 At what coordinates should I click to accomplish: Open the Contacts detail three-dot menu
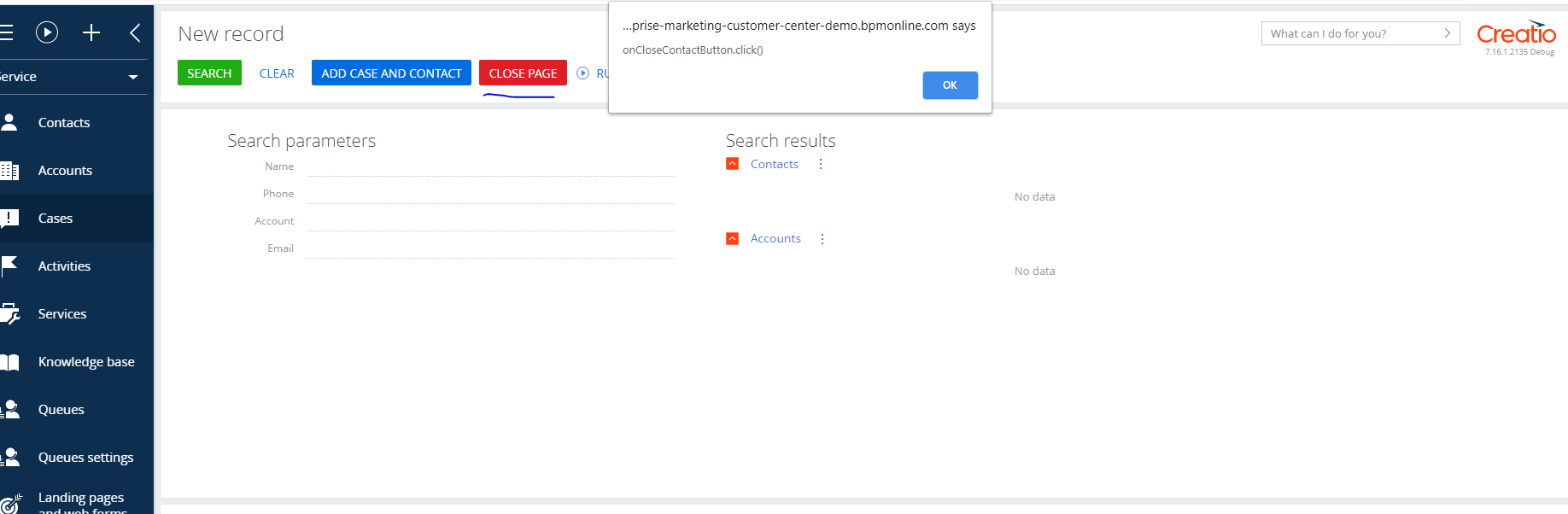coord(821,164)
